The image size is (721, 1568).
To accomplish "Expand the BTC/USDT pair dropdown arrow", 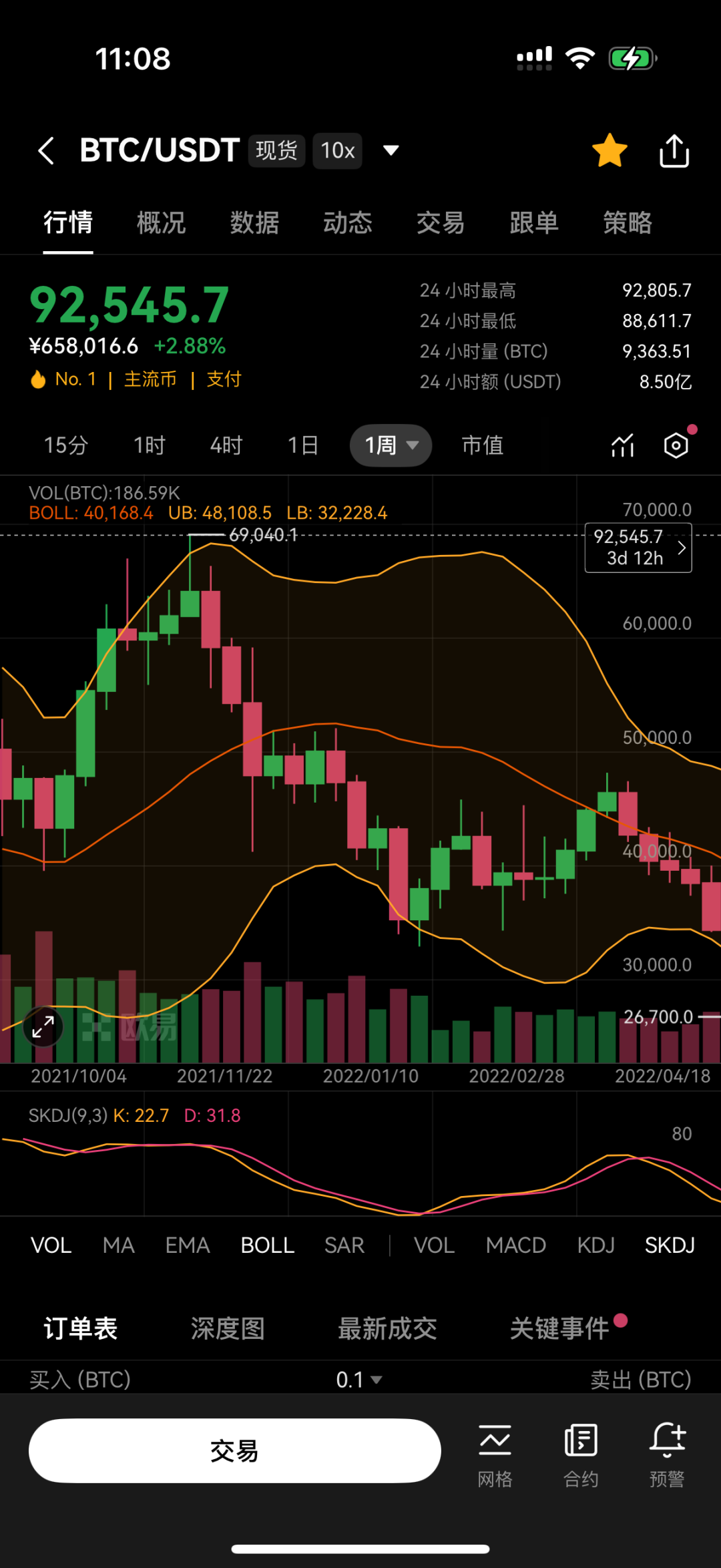I will (391, 150).
